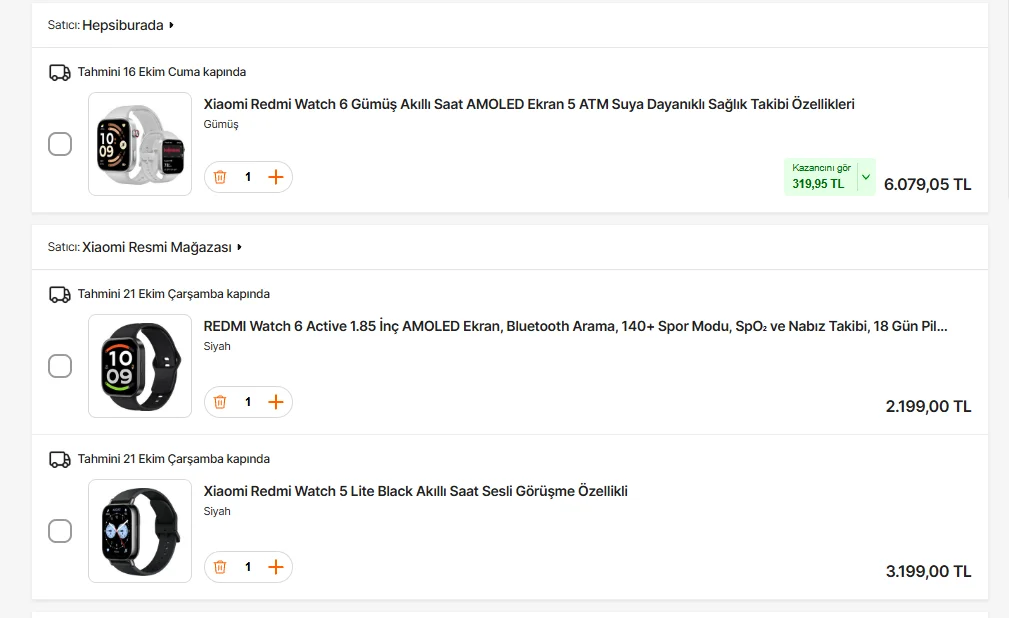
Task: Visit the Xiaomi Resmi Mağazası seller page
Action: click(157, 247)
